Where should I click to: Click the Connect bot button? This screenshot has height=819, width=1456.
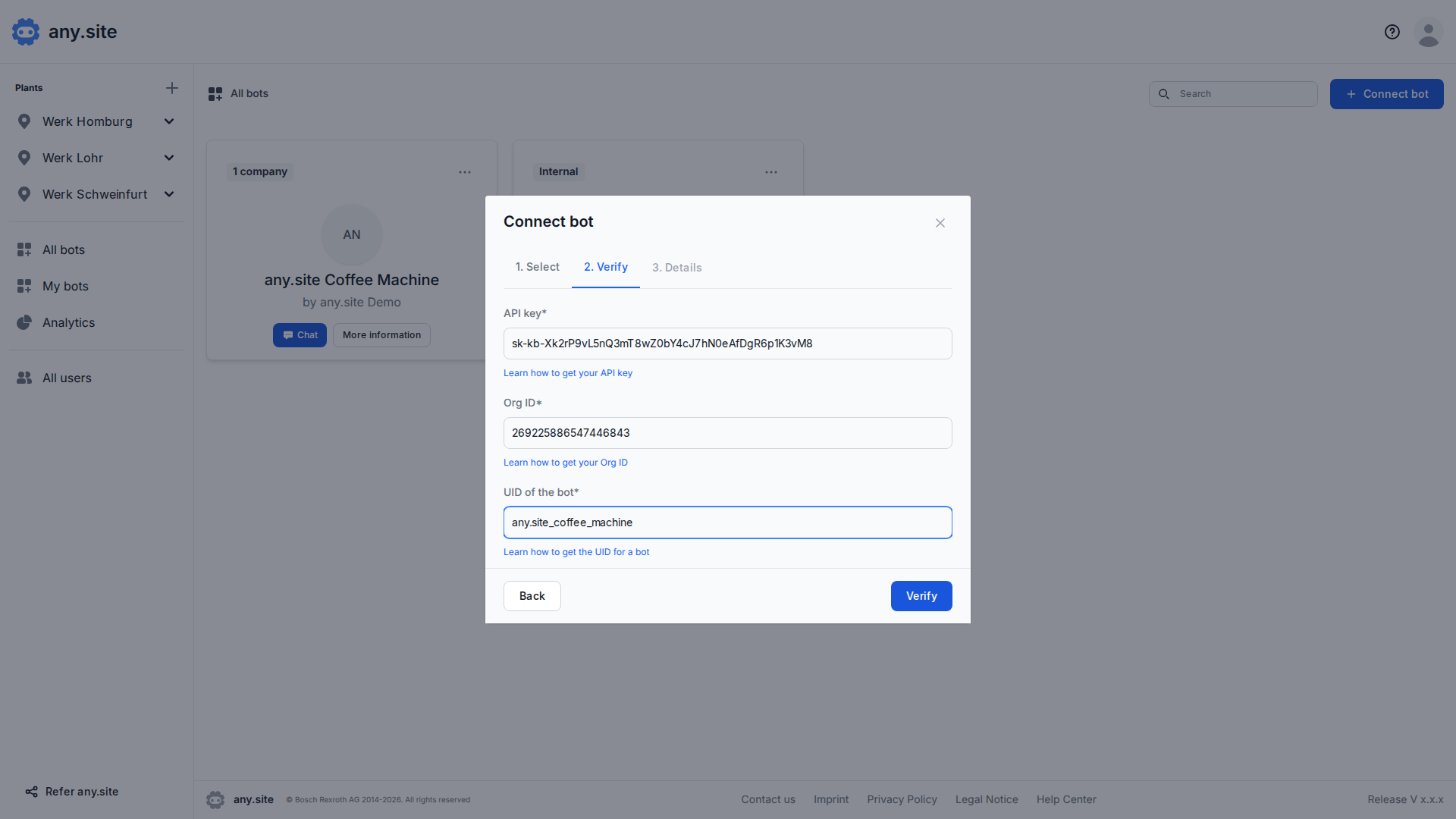pos(1387,94)
